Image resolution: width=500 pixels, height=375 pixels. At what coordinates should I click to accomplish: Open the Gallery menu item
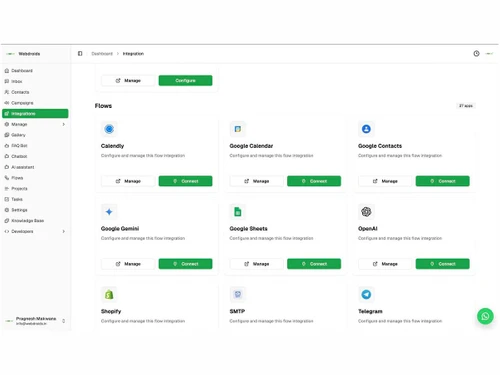[35, 135]
